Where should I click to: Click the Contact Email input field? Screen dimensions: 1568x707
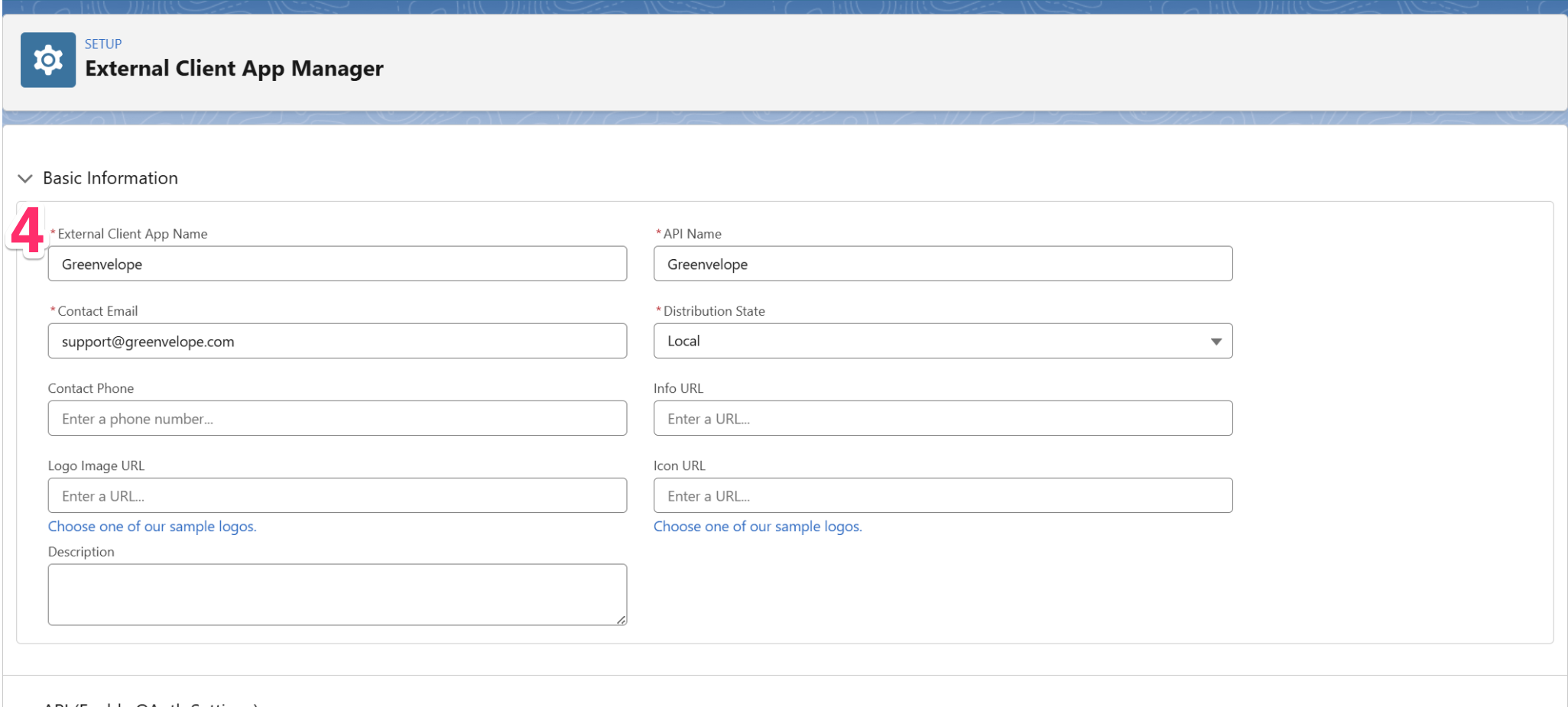(337, 341)
